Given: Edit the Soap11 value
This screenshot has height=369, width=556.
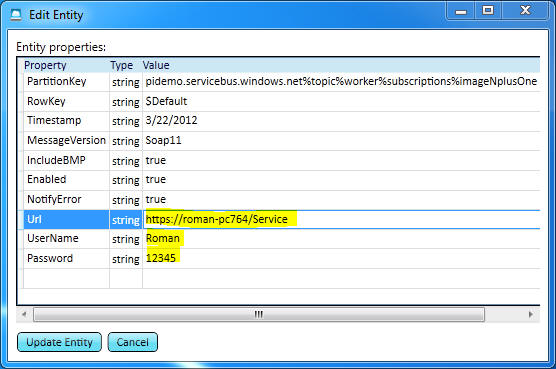Looking at the screenshot, I should [341, 141].
